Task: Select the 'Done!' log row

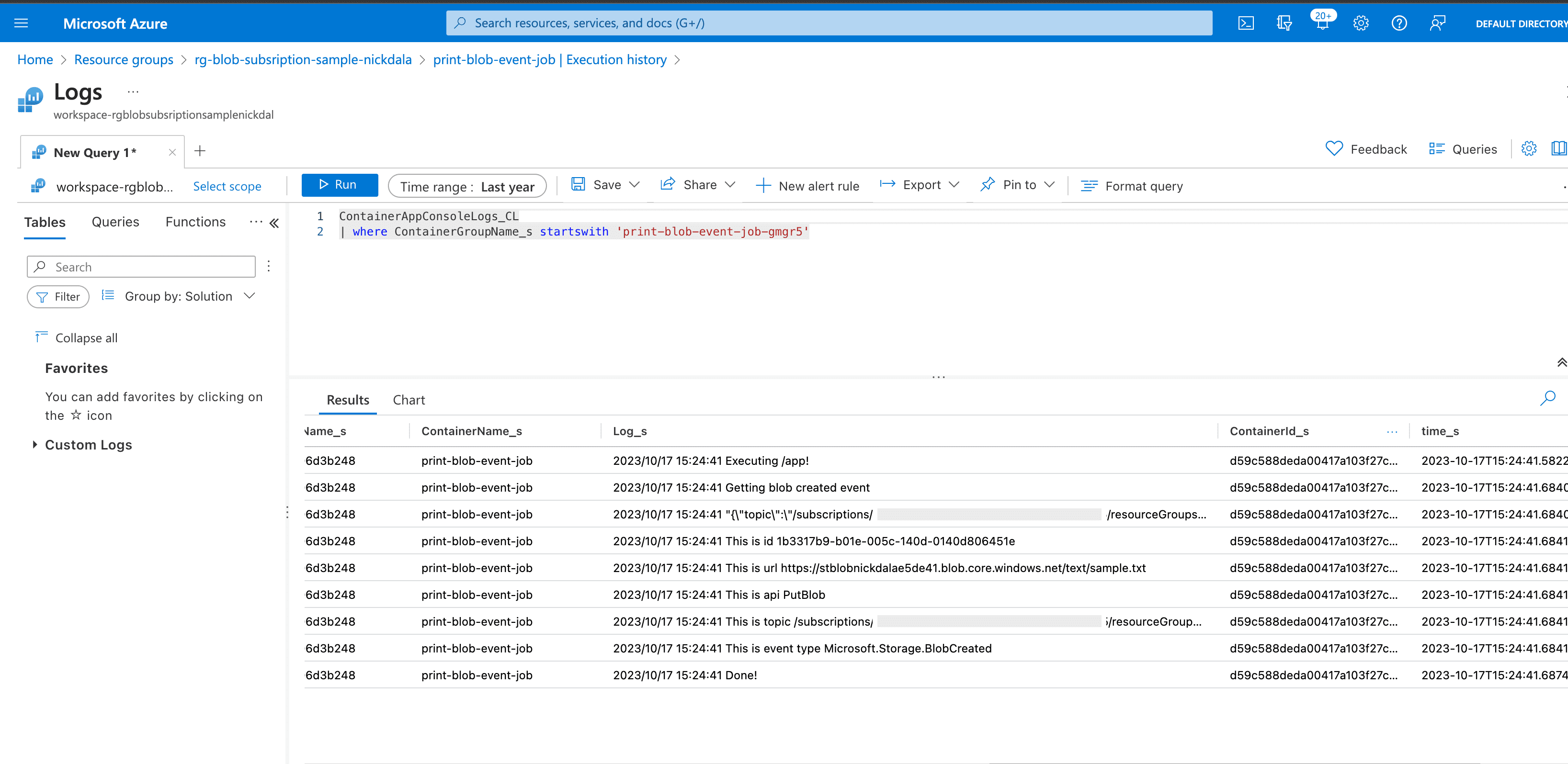Action: tap(935, 674)
